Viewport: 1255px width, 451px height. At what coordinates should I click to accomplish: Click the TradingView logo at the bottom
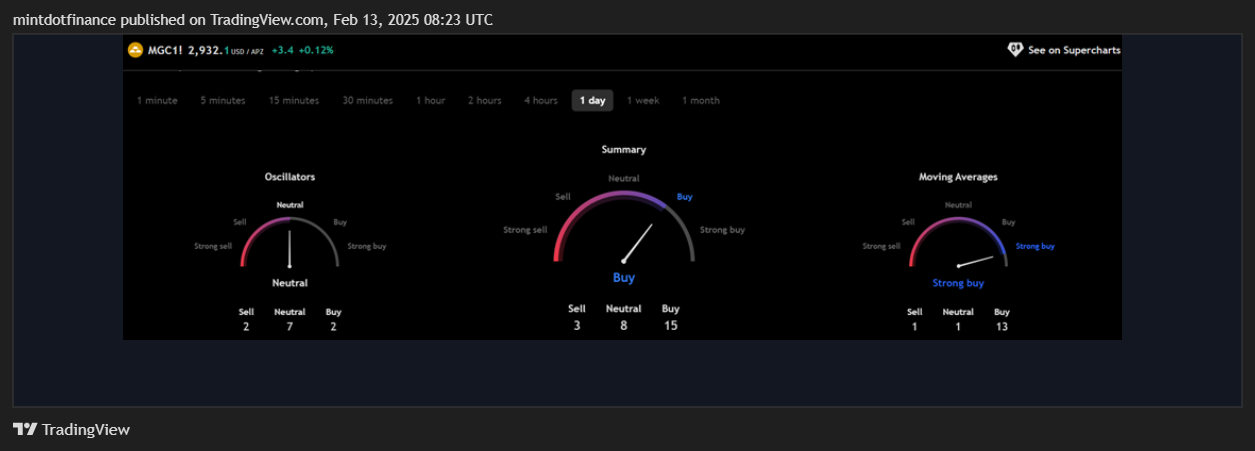pos(71,429)
